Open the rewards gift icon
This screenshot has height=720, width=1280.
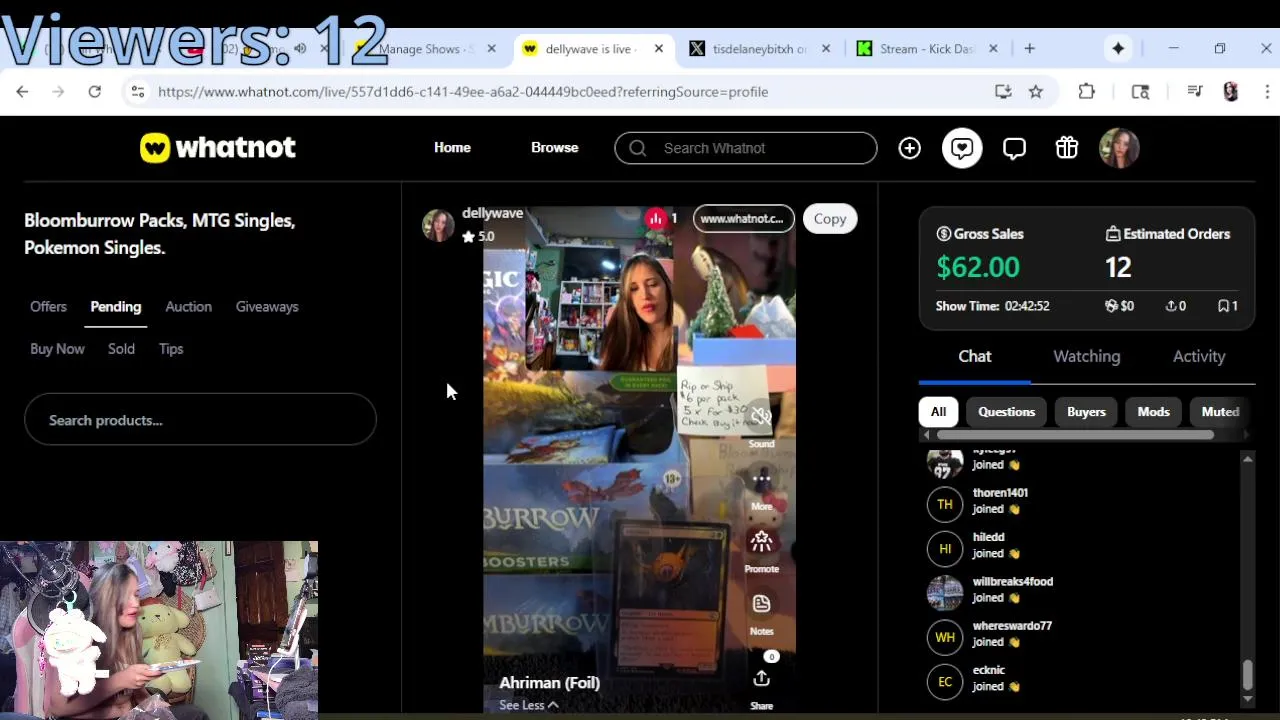tap(1067, 148)
